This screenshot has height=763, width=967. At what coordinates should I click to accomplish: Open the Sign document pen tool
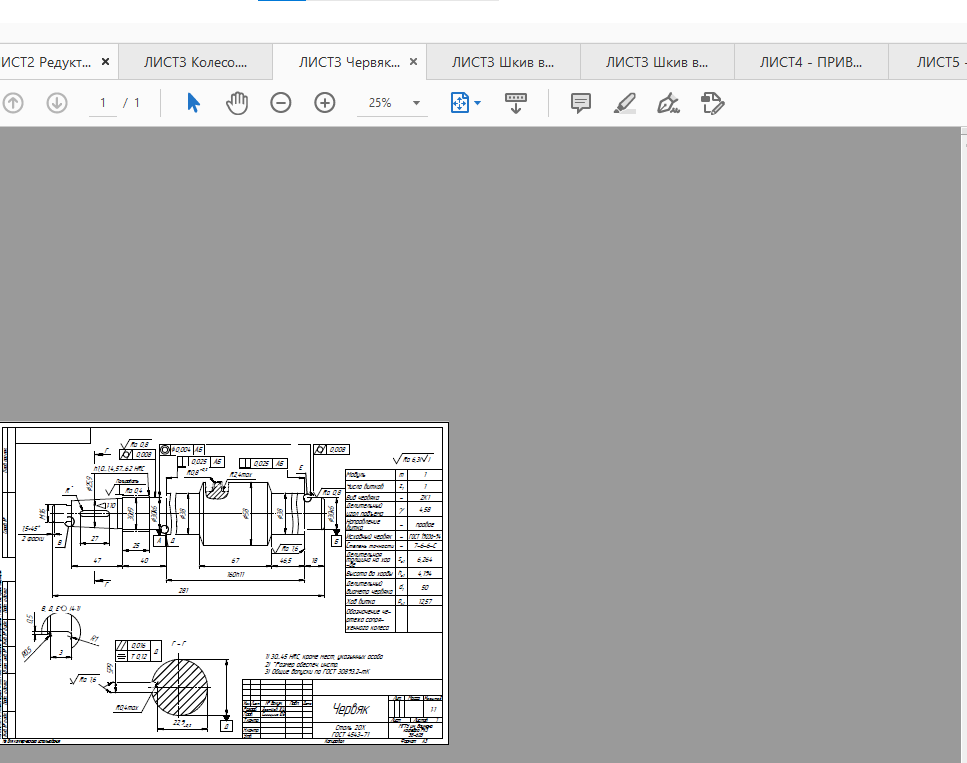tap(668, 103)
